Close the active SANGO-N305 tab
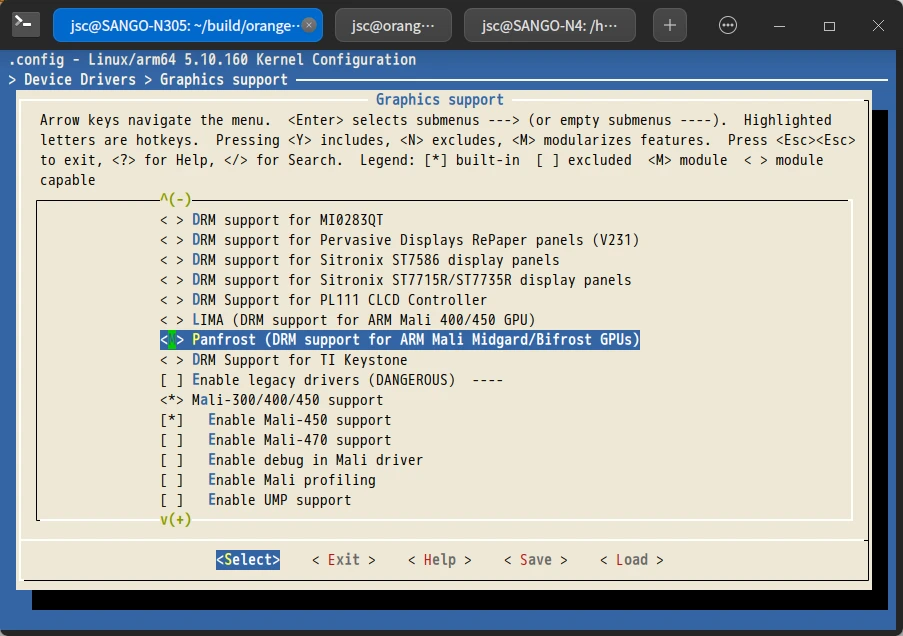The width and height of the screenshot is (903, 636). click(309, 25)
